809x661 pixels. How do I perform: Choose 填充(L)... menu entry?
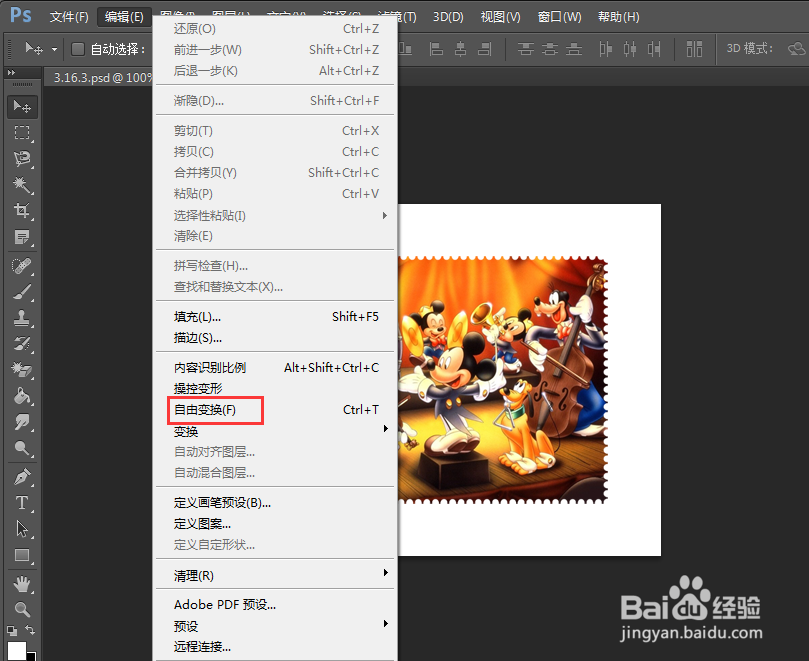(276, 316)
